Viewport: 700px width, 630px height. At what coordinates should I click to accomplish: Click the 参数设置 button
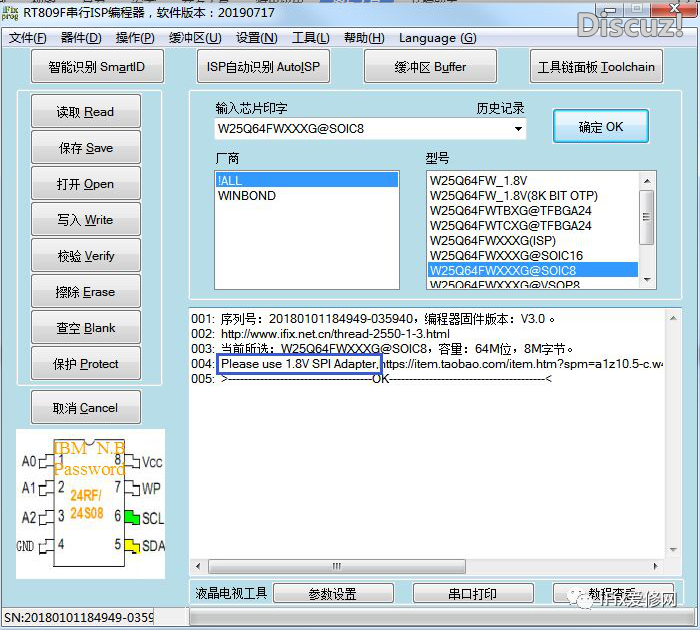[333, 594]
